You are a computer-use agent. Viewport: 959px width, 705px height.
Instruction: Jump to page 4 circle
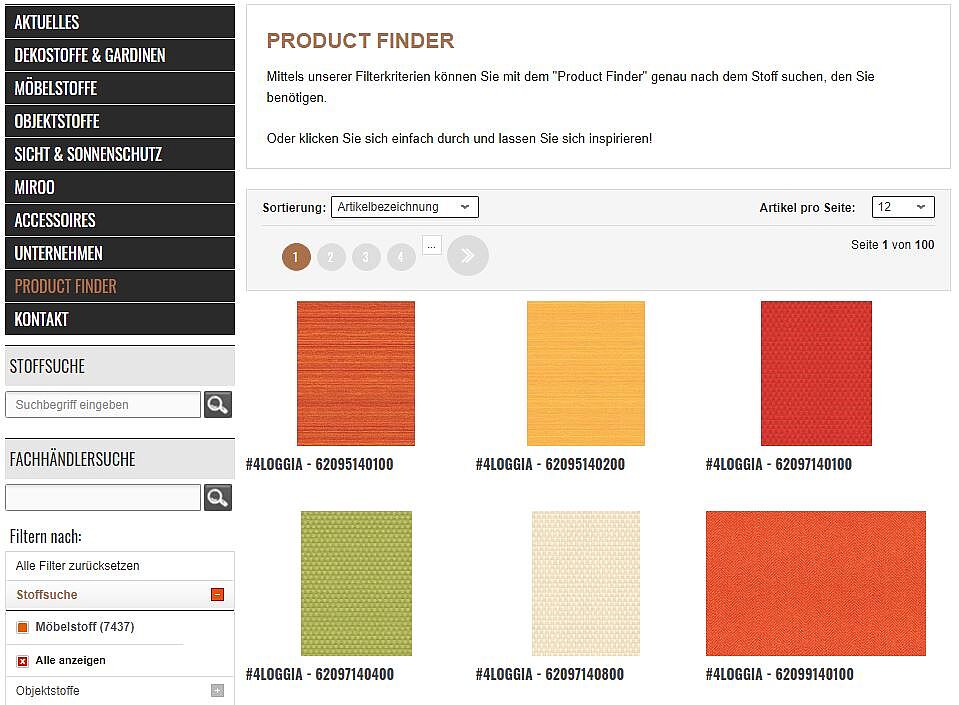(401, 257)
